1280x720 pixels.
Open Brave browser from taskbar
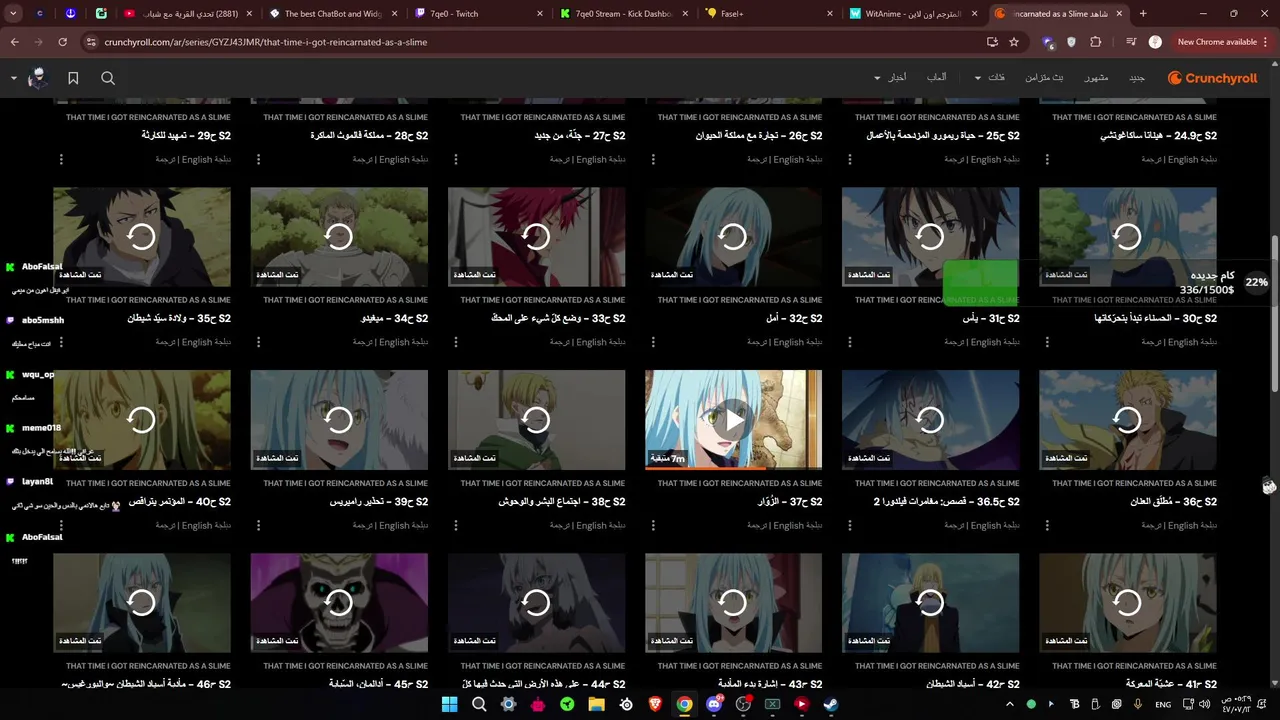click(x=655, y=704)
